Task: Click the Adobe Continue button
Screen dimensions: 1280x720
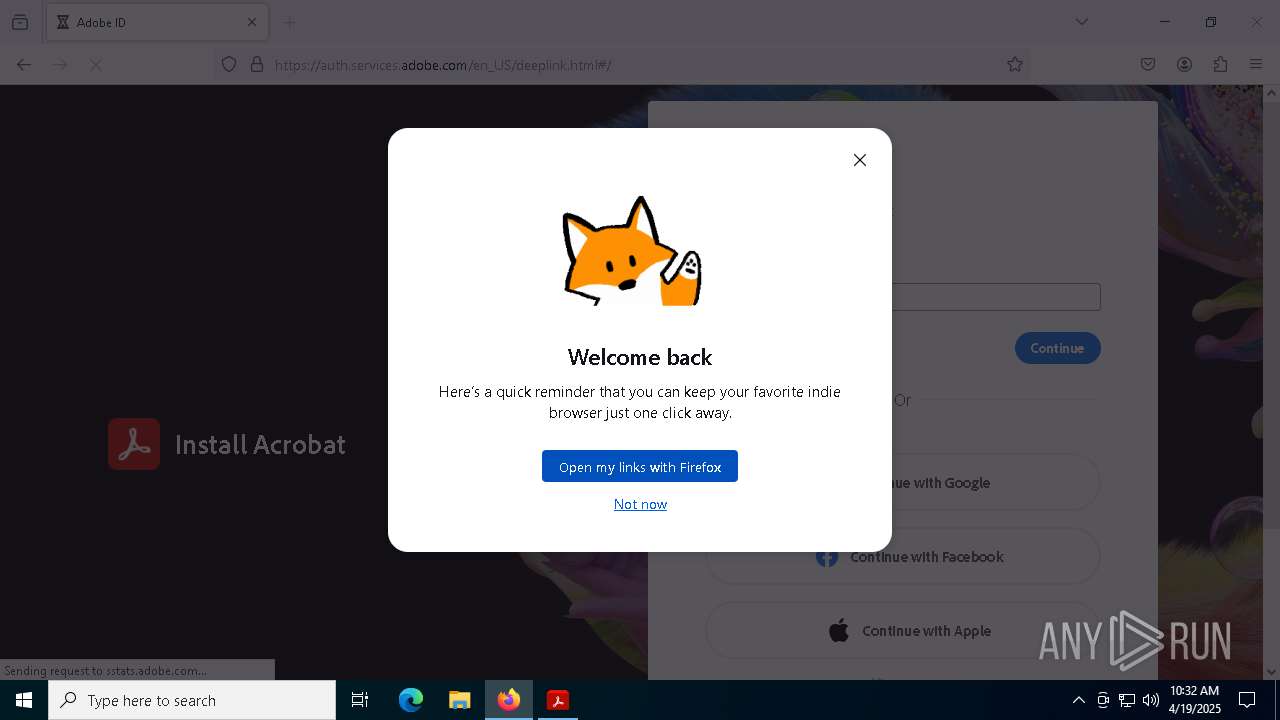Action: click(1057, 348)
